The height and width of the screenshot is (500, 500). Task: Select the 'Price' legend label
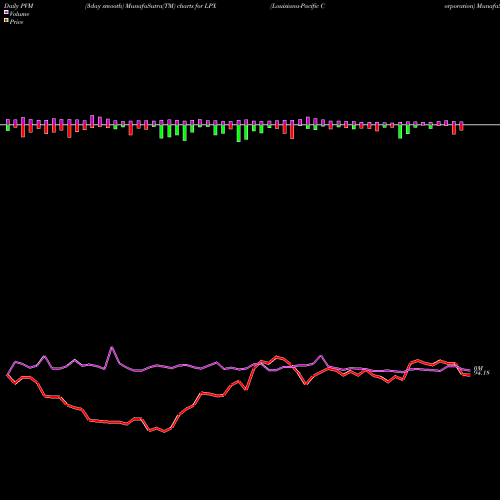click(16, 22)
